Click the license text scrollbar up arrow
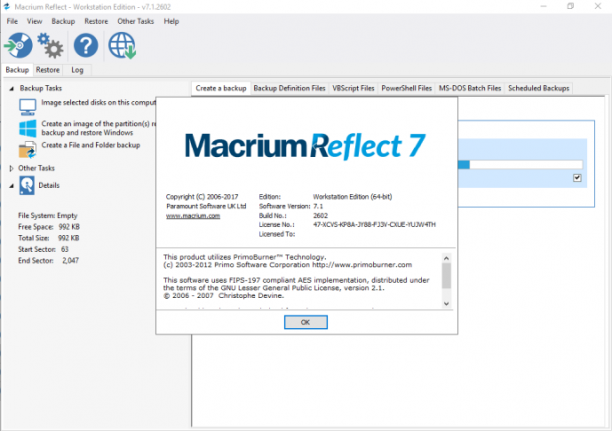Screen dimensions: 612x431 click(x=447, y=258)
